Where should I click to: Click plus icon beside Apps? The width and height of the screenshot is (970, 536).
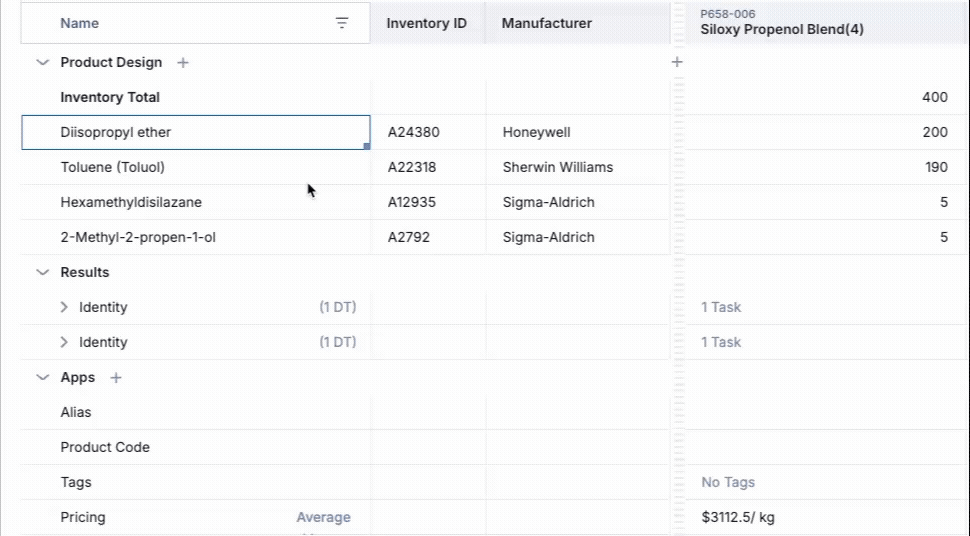pyautogui.click(x=116, y=378)
